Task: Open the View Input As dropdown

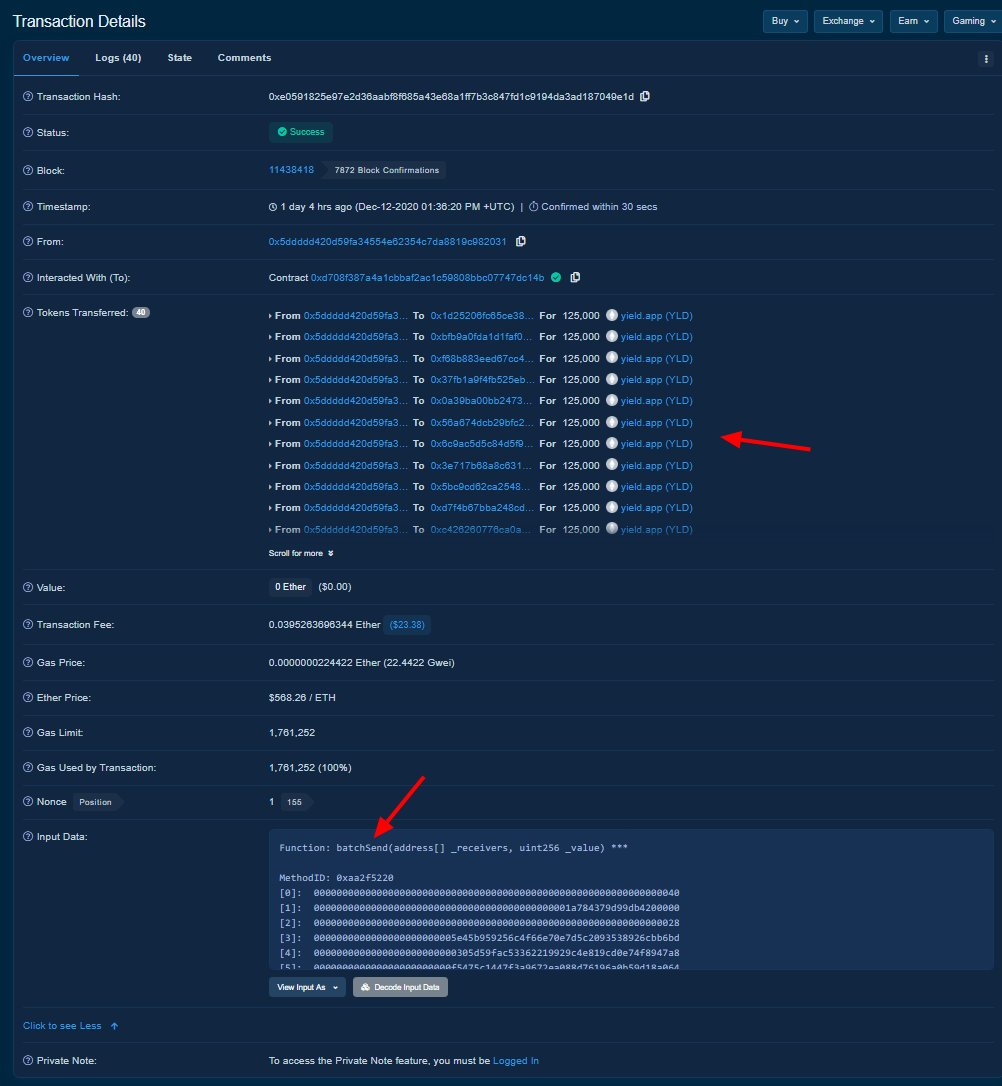Action: pos(306,986)
